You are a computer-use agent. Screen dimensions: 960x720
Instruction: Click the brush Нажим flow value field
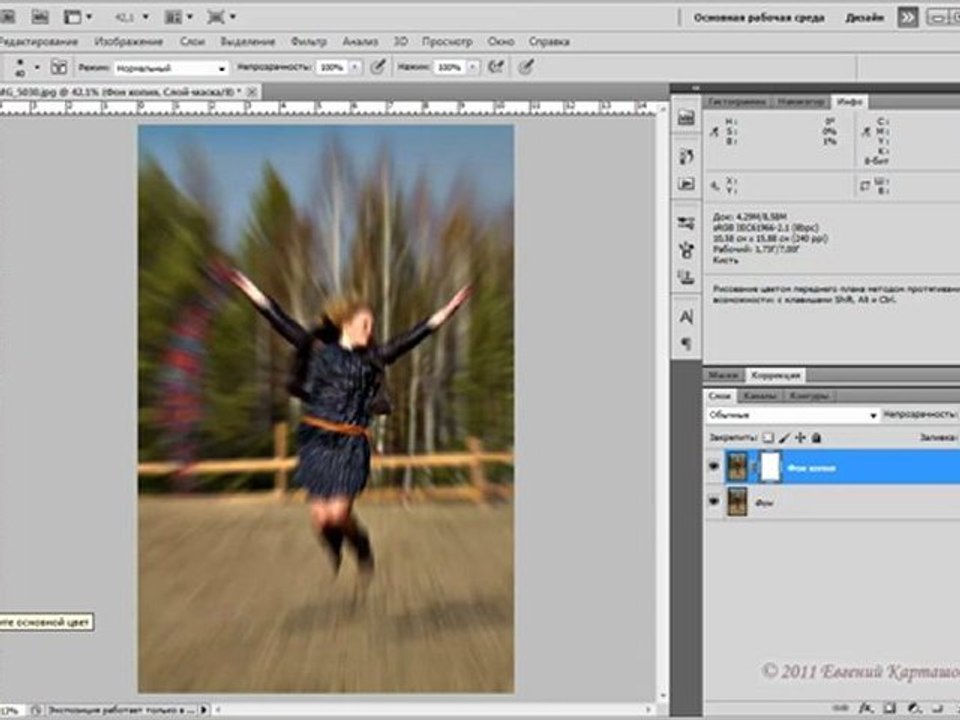click(449, 67)
